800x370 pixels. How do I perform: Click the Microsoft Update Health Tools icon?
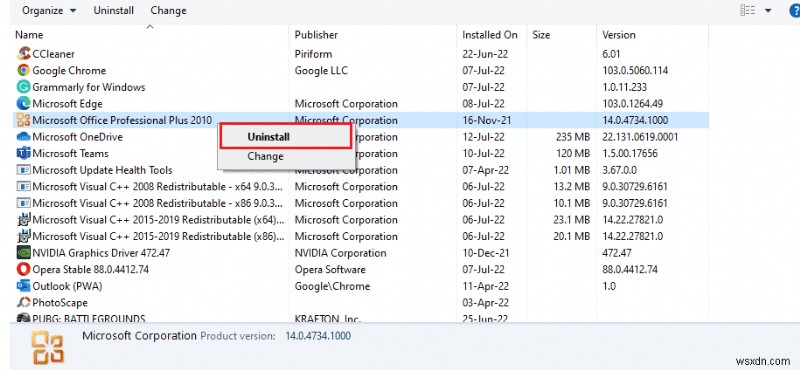(x=23, y=170)
